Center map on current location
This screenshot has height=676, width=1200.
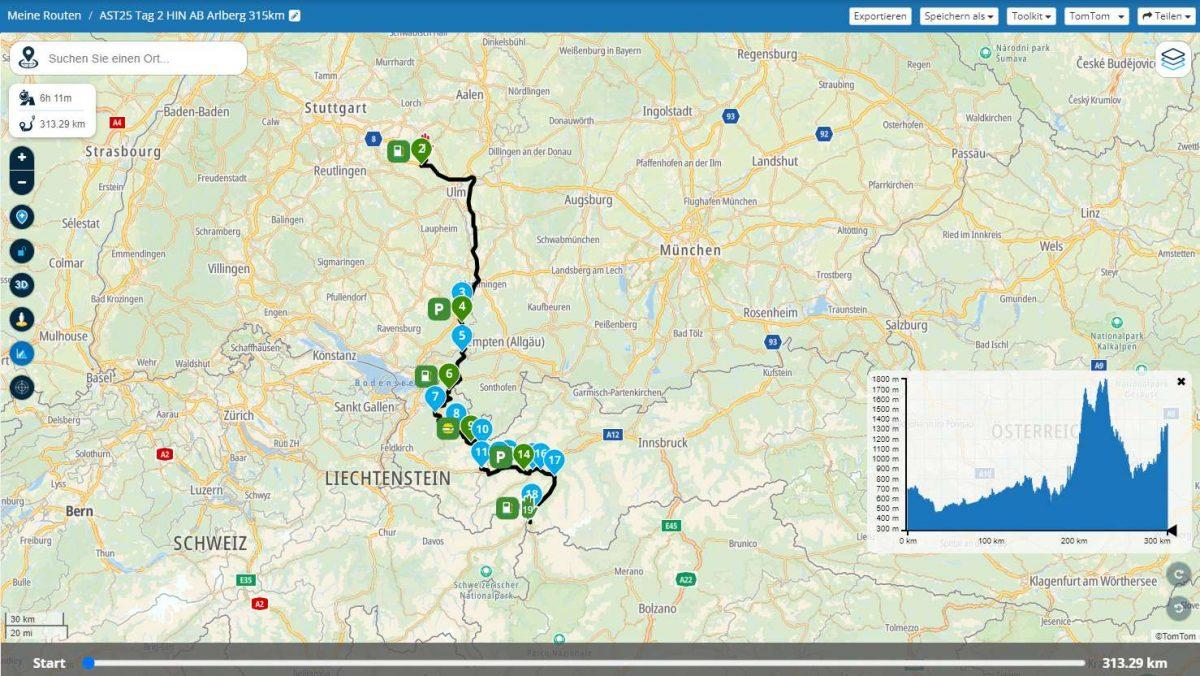(x=22, y=387)
